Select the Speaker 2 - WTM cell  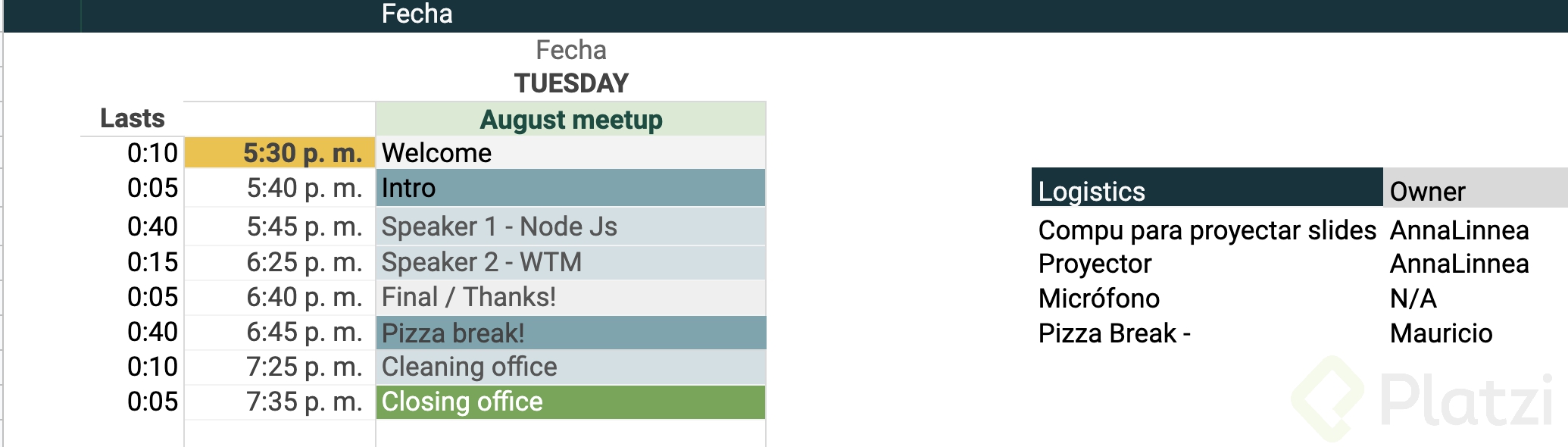pos(570,262)
